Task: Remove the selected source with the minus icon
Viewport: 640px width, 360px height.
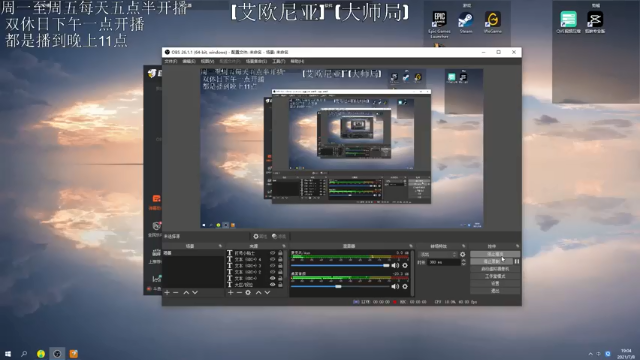Action: (x=239, y=293)
